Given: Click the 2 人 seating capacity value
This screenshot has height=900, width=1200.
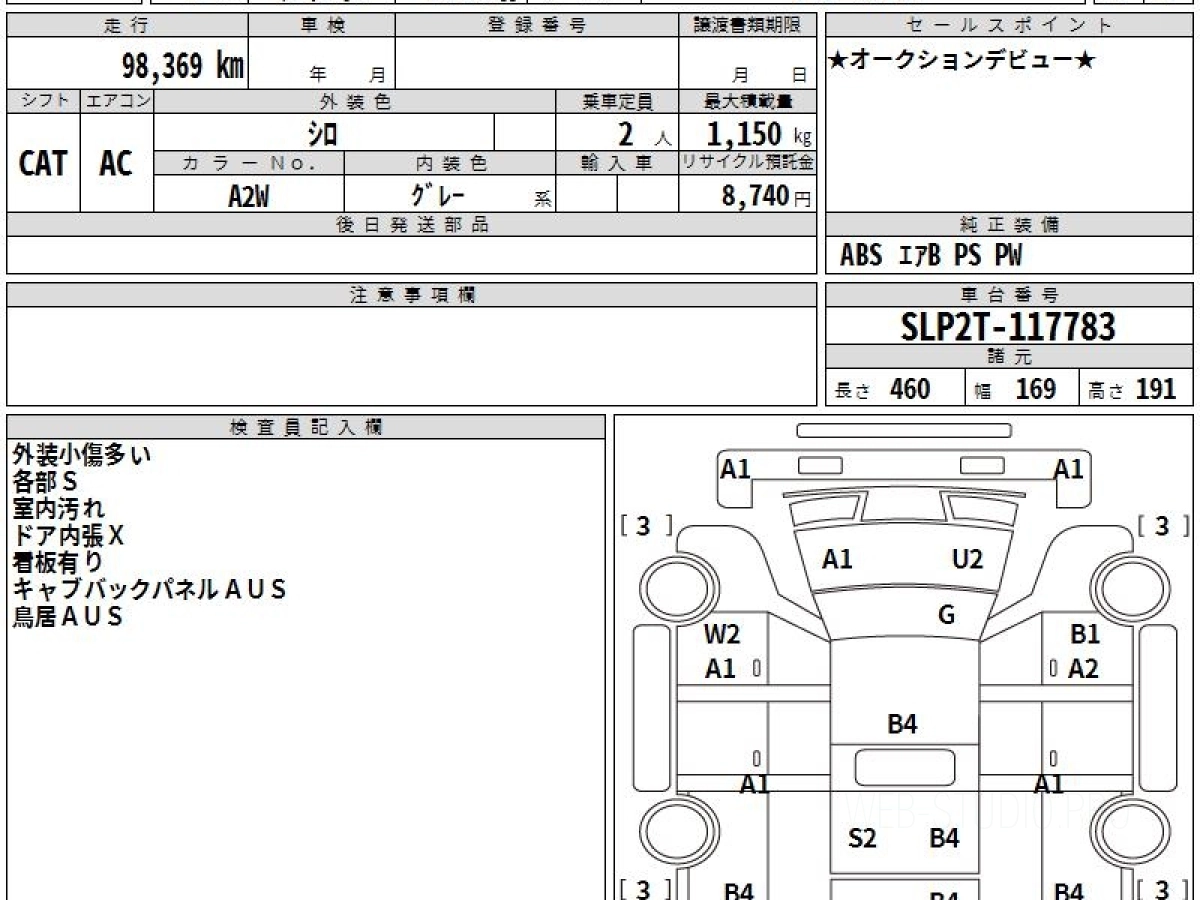Looking at the screenshot, I should (x=643, y=134).
